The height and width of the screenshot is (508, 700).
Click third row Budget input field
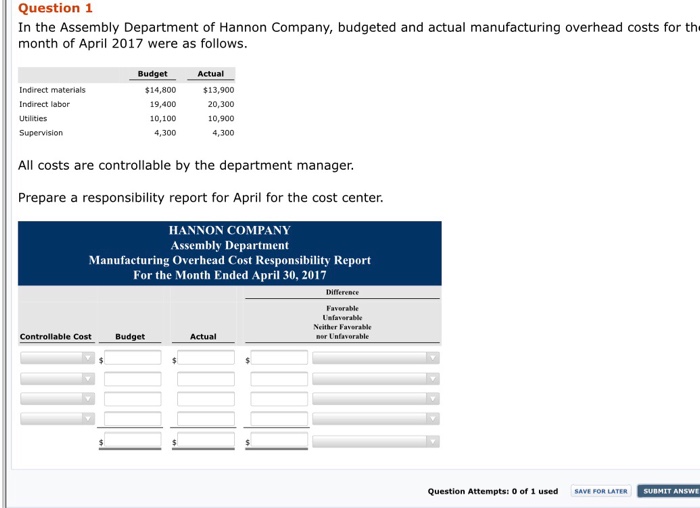pos(133,398)
